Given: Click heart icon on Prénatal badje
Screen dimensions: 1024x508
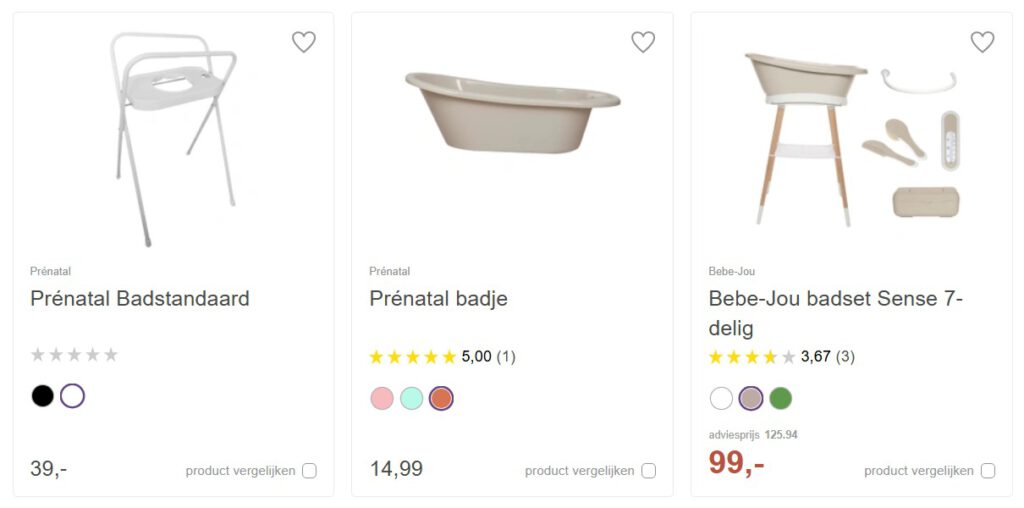Looking at the screenshot, I should pos(643,42).
